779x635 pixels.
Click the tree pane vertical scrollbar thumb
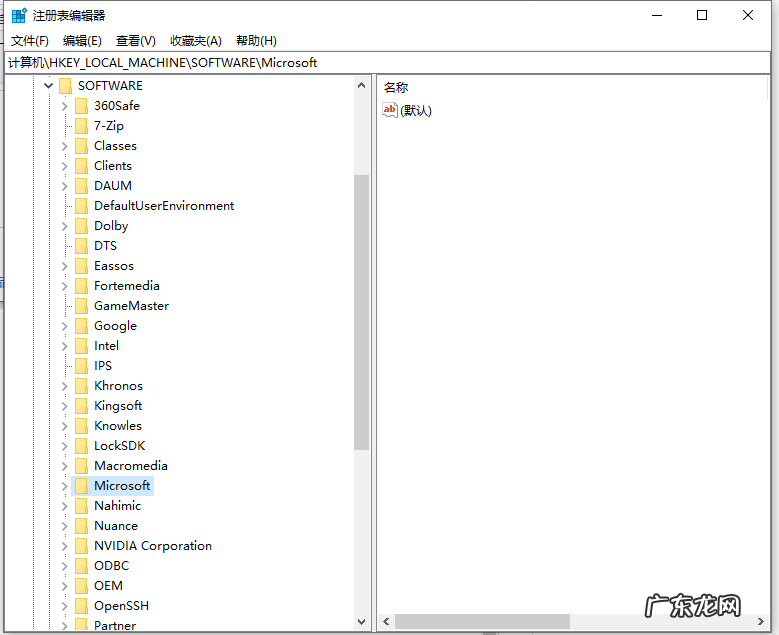tap(362, 312)
